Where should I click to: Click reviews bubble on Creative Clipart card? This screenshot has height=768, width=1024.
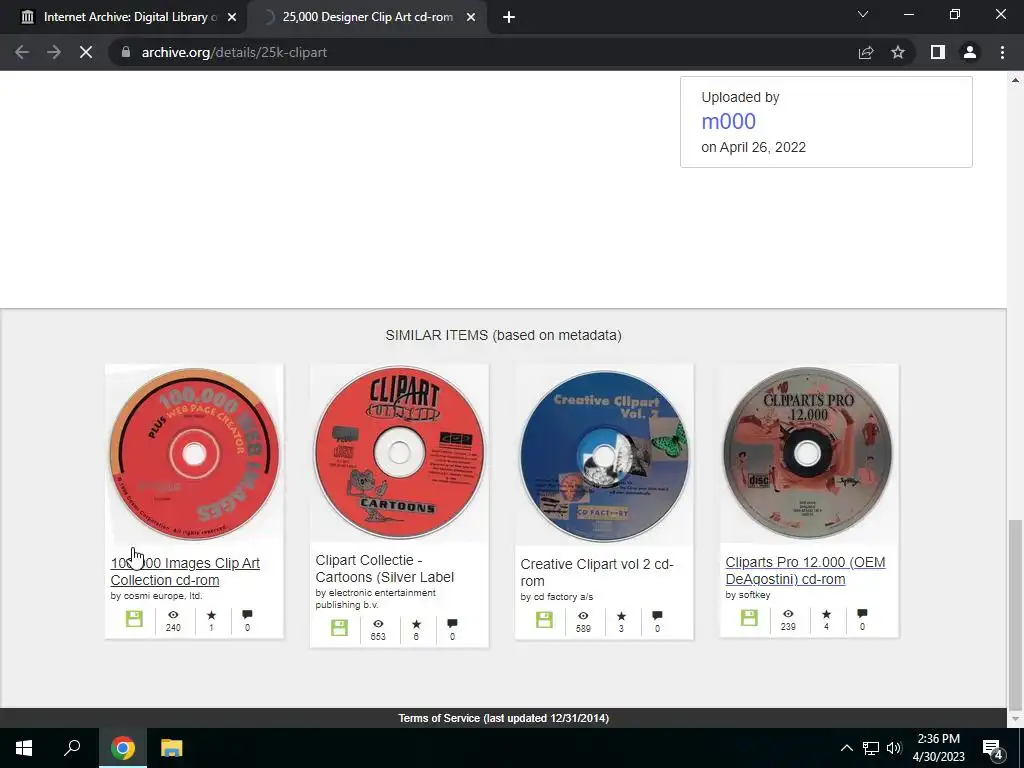coord(657,616)
